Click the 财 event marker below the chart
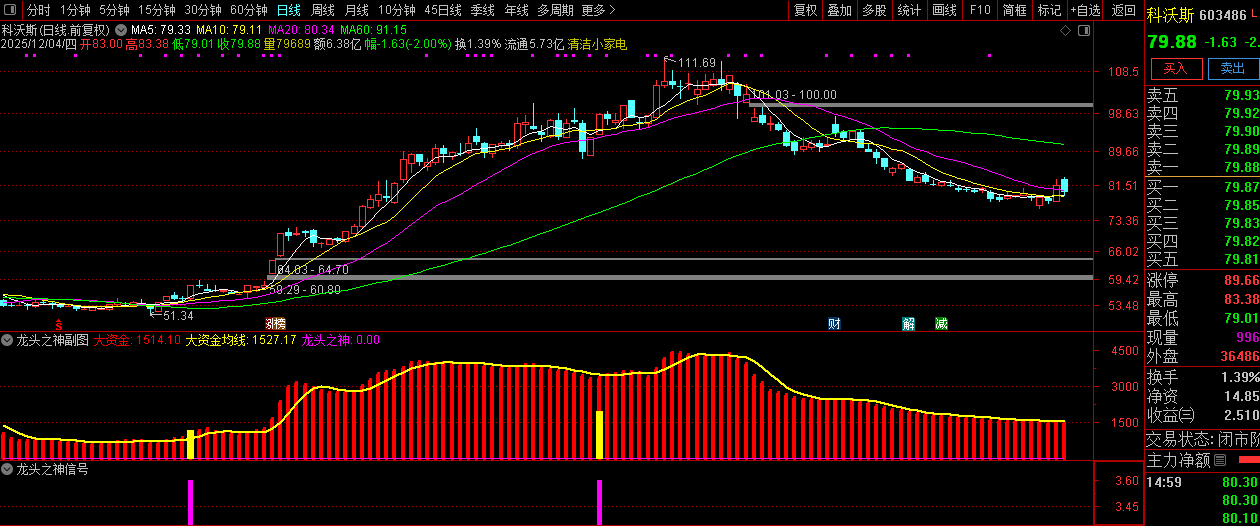Image resolution: width=1260 pixels, height=526 pixels. click(x=834, y=324)
